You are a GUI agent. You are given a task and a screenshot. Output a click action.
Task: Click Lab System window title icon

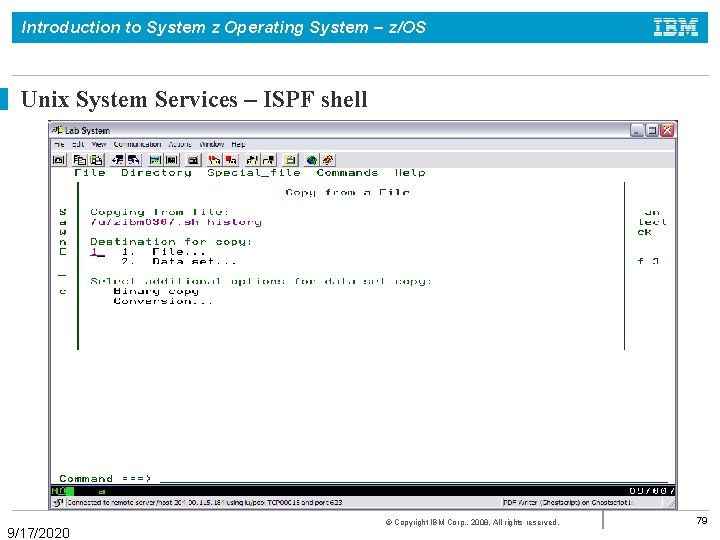(x=57, y=130)
